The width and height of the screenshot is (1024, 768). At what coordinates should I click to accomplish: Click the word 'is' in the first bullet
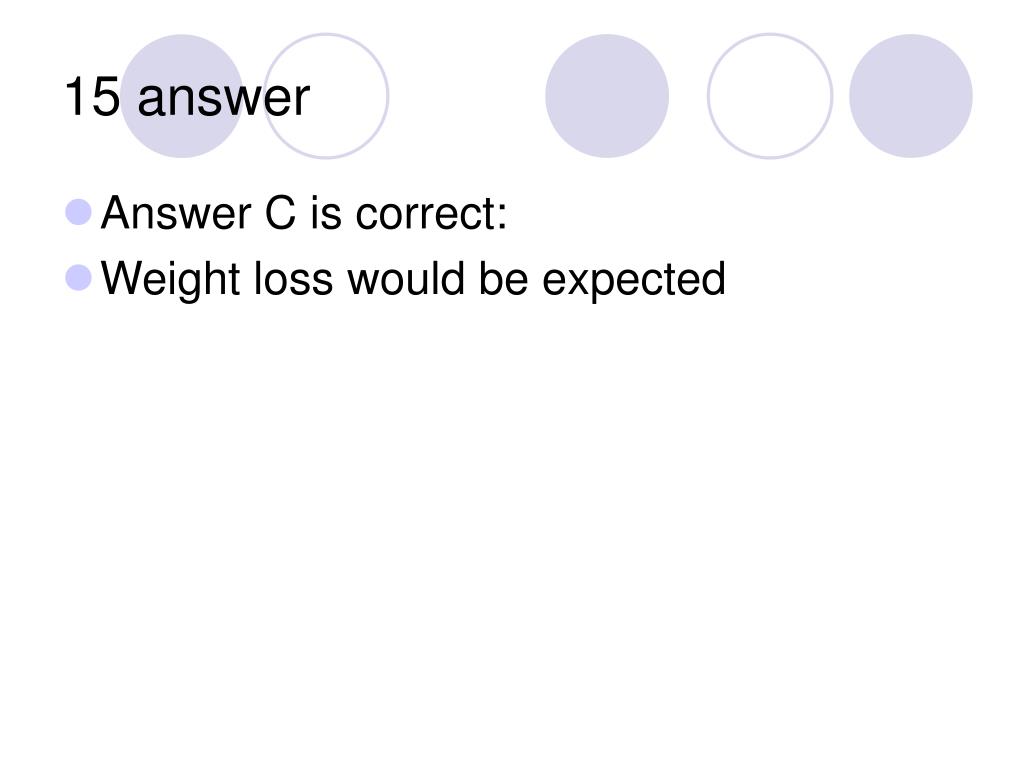[x=326, y=213]
